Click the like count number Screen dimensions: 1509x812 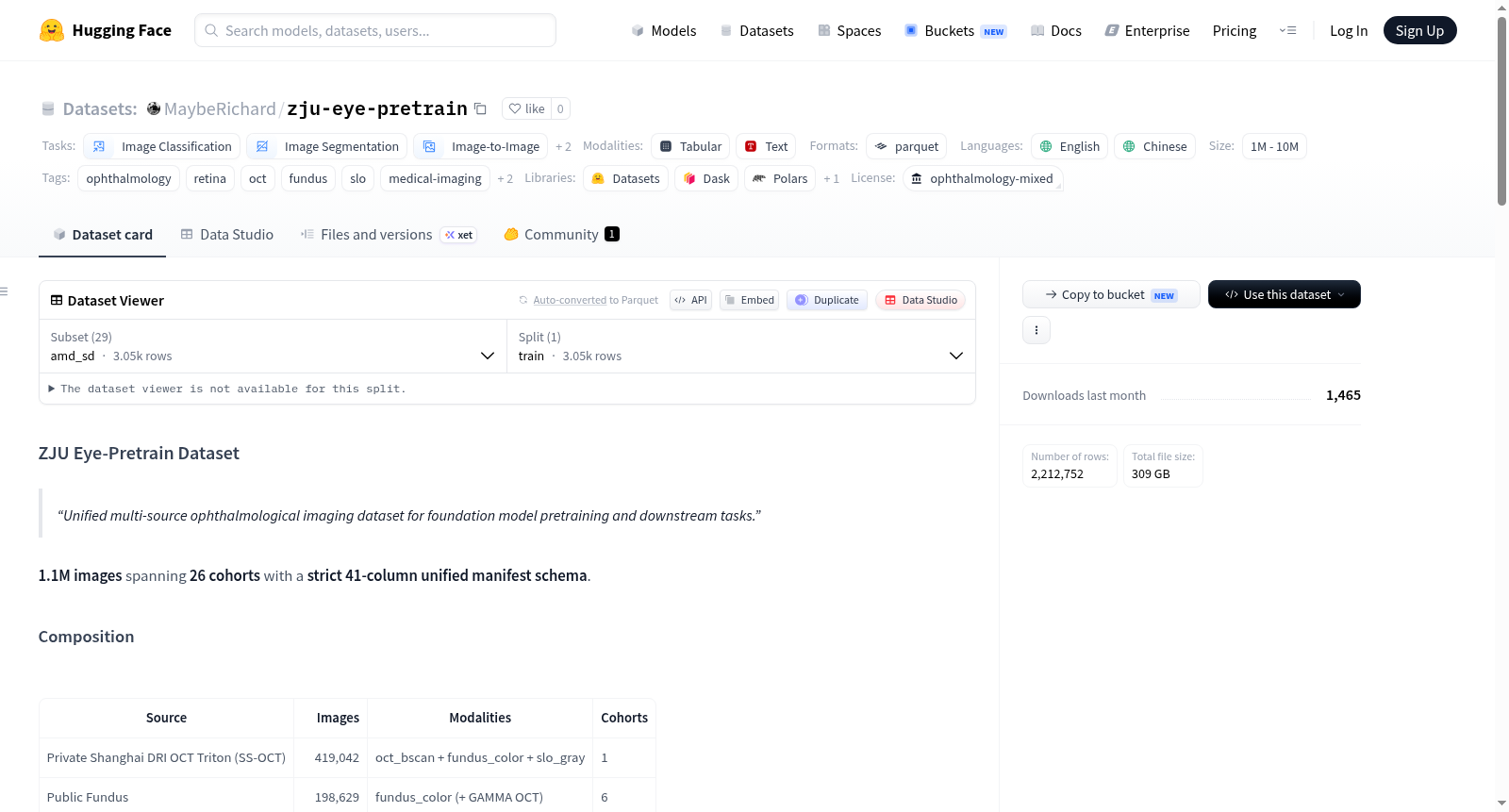[x=560, y=108]
